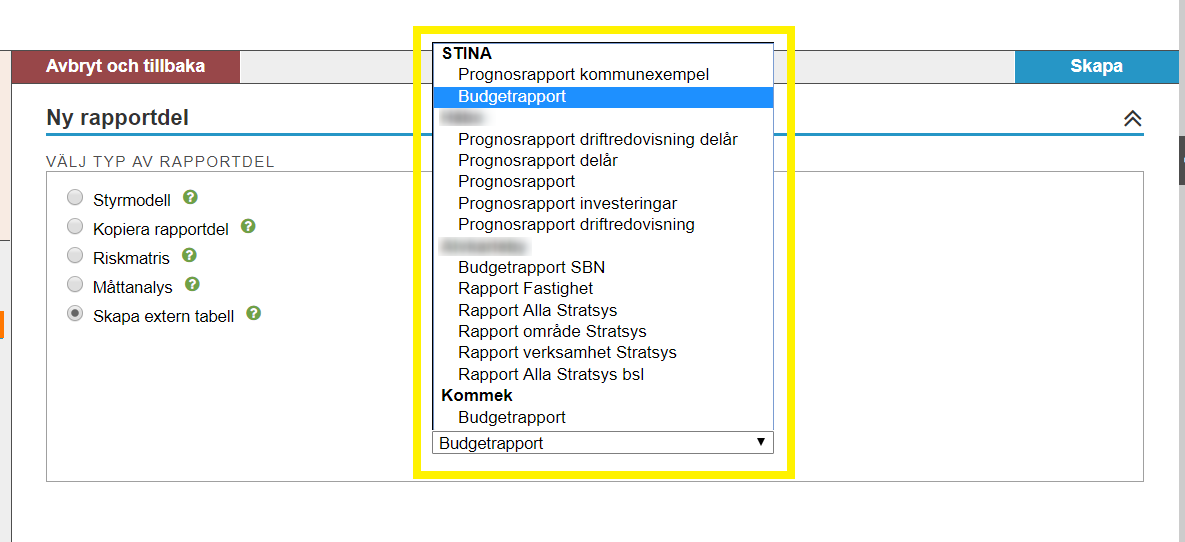This screenshot has width=1185, height=542.
Task: Choose the Måttanalys radio option
Action: pyautogui.click(x=75, y=285)
